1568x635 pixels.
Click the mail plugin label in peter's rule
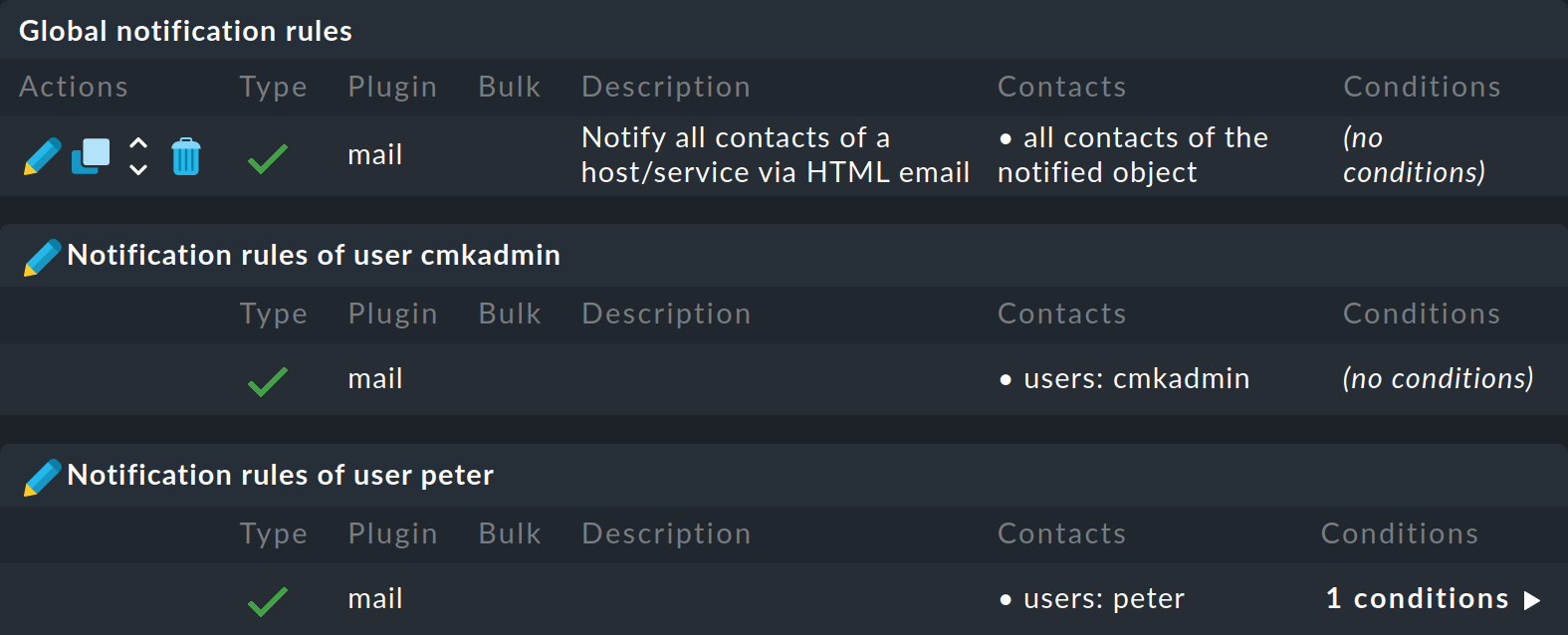pyautogui.click(x=374, y=598)
